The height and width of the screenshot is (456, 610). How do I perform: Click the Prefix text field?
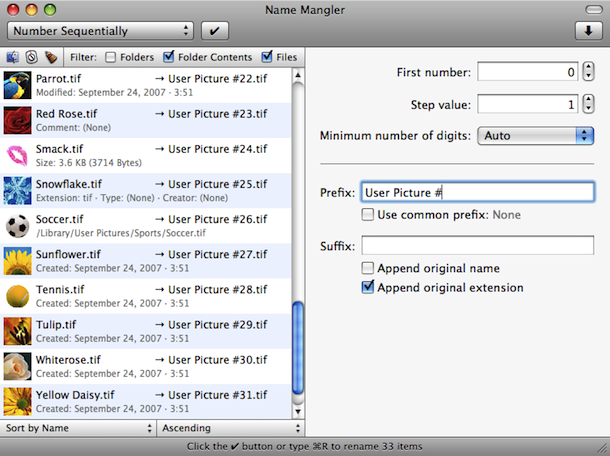tap(477, 192)
